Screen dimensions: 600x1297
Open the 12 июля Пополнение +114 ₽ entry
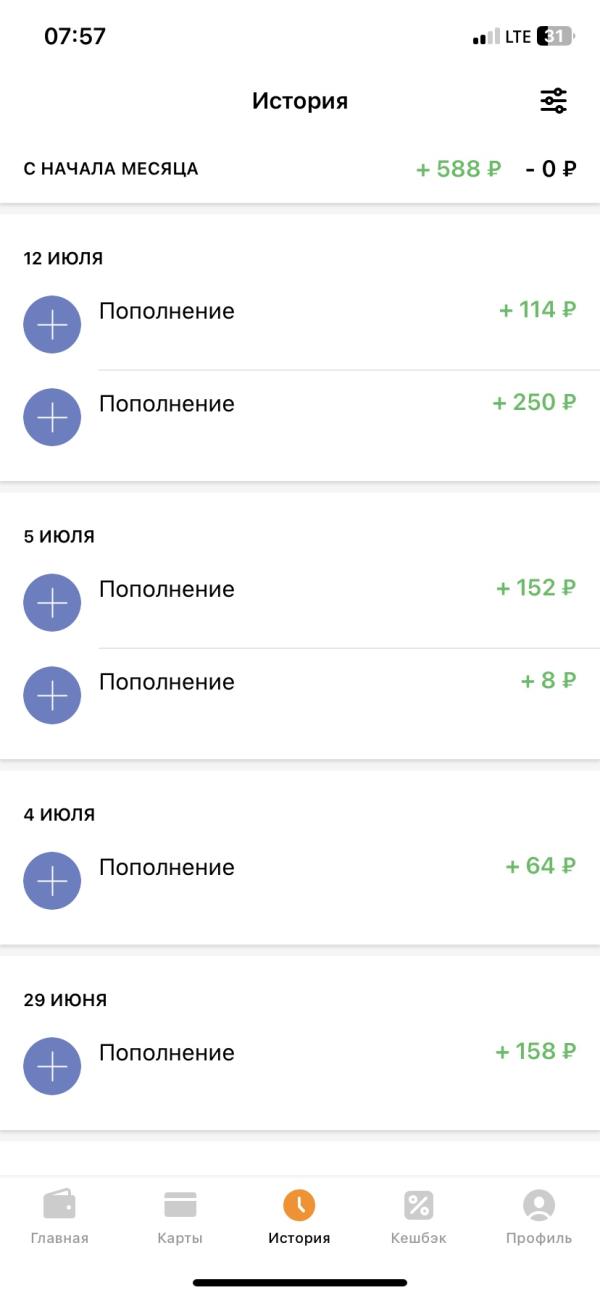pyautogui.click(x=300, y=325)
